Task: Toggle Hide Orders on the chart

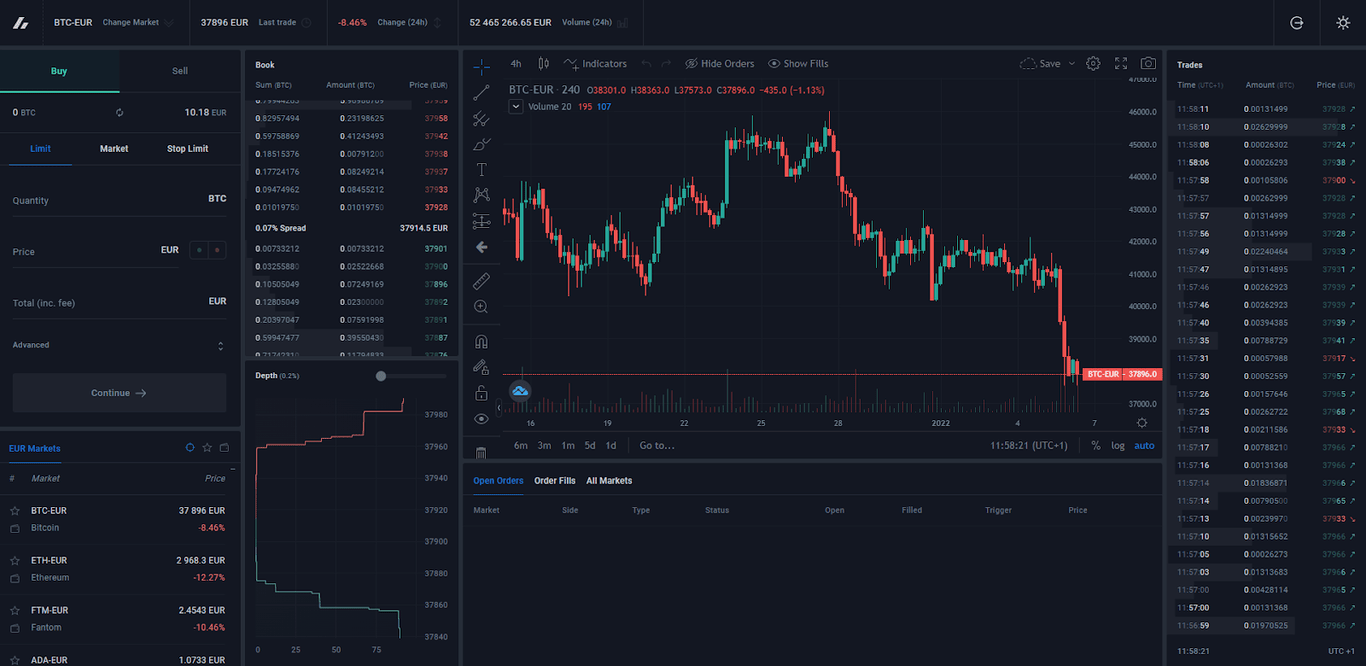Action: coord(719,63)
